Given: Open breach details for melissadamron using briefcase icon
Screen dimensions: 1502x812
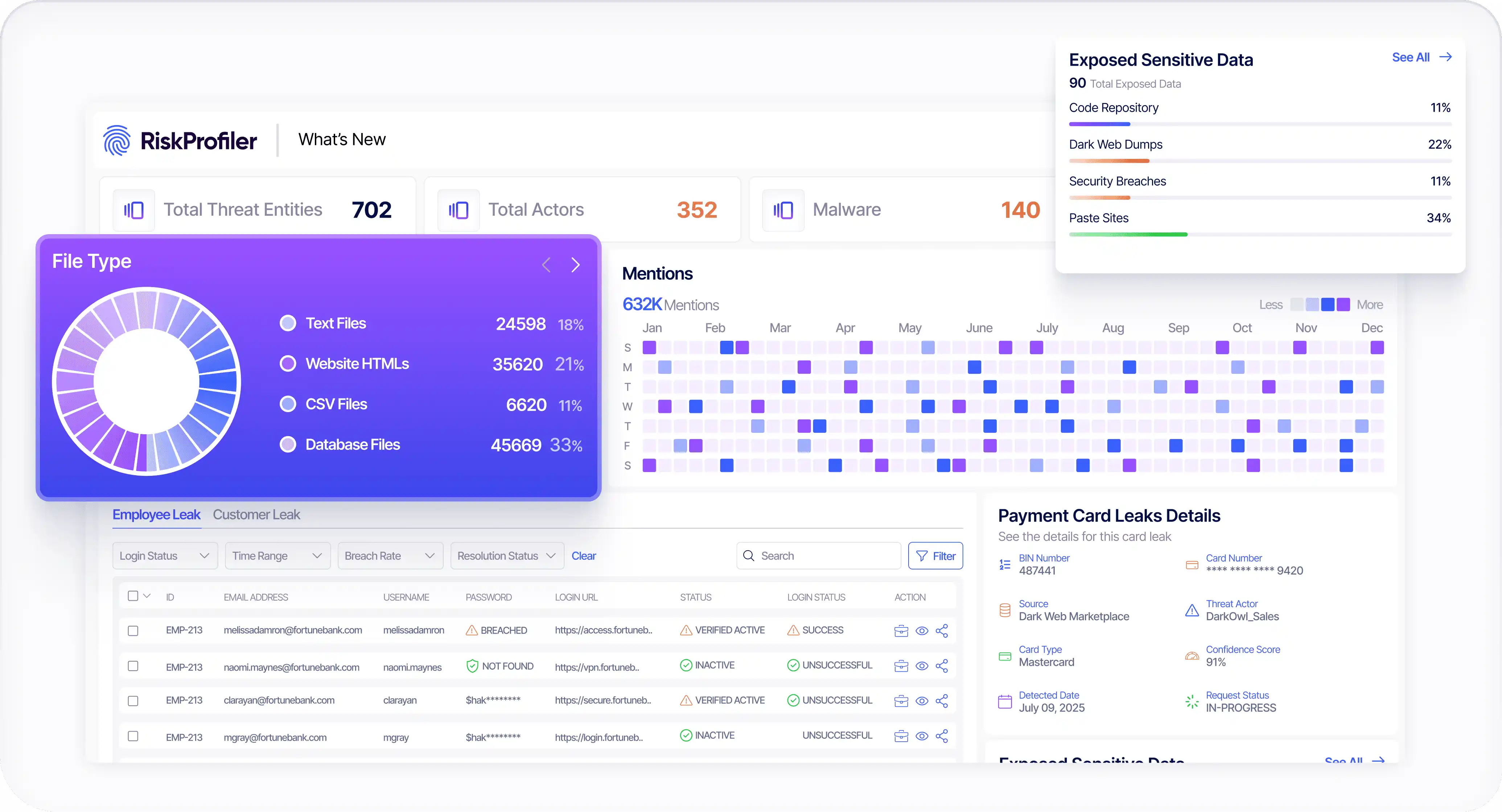Looking at the screenshot, I should click(x=901, y=630).
